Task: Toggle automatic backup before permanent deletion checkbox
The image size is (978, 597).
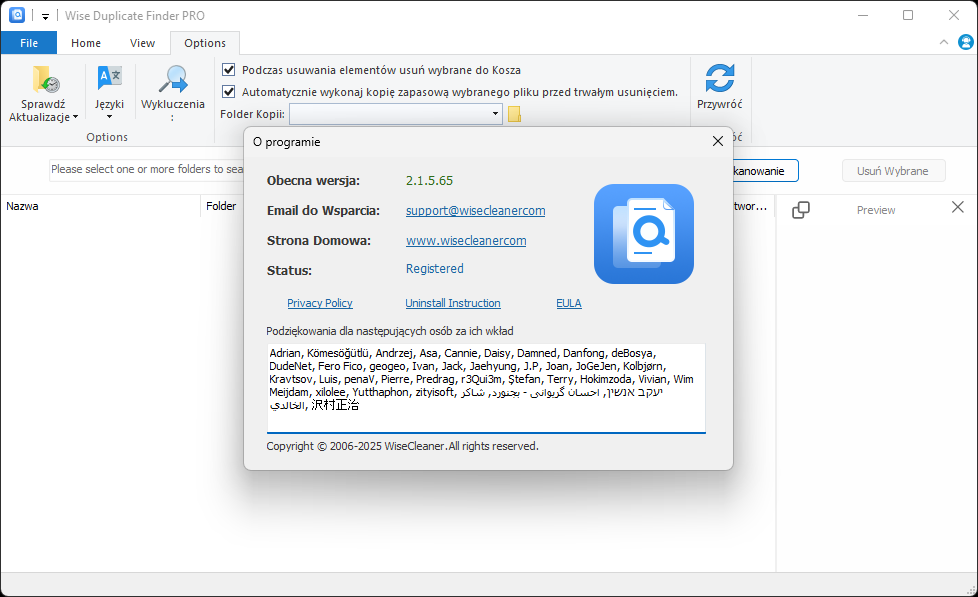Action: [229, 92]
